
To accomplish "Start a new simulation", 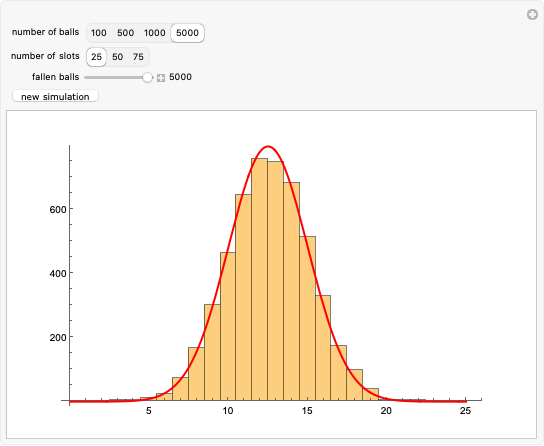I will coord(55,96).
